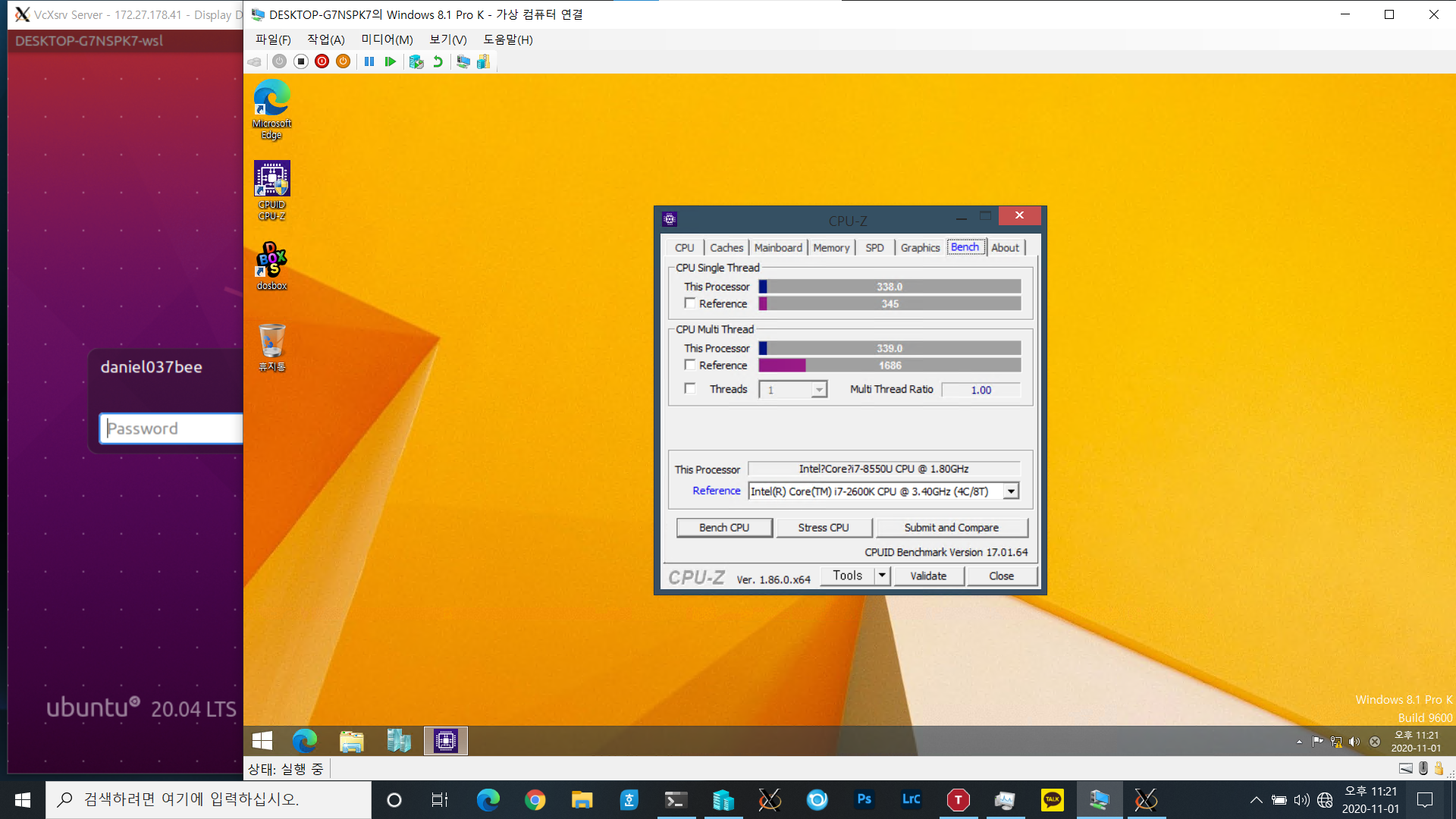This screenshot has height=819, width=1456.
Task: Open the 파일(F) menu
Action: tap(273, 39)
